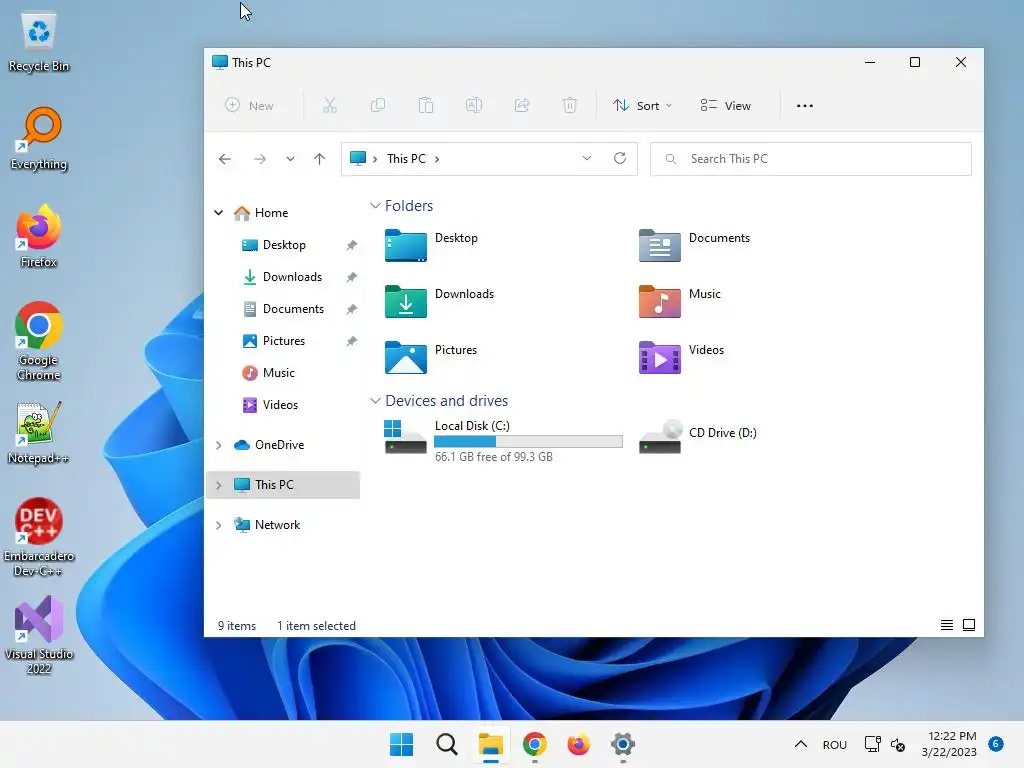Refresh the This PC view
The image size is (1024, 768).
[x=620, y=158]
